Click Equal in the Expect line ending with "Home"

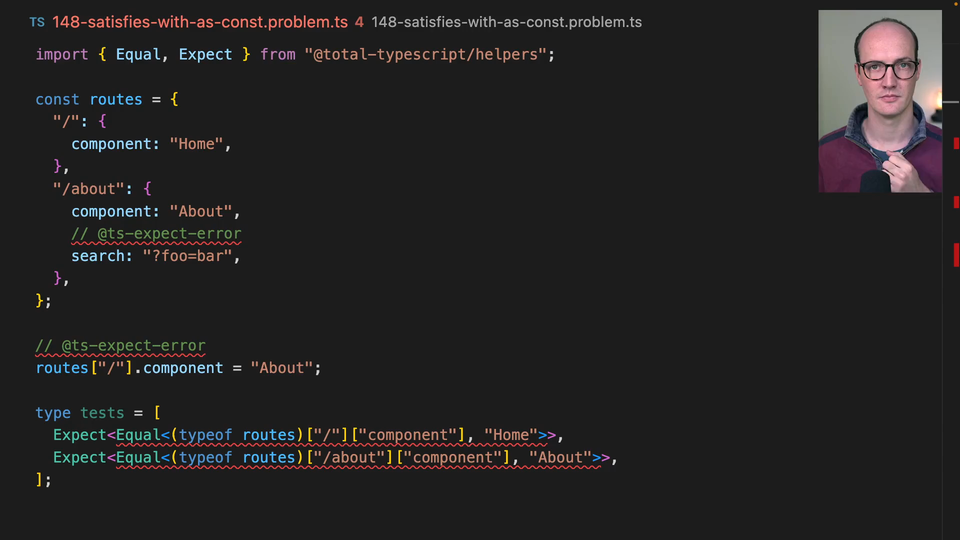coord(138,435)
